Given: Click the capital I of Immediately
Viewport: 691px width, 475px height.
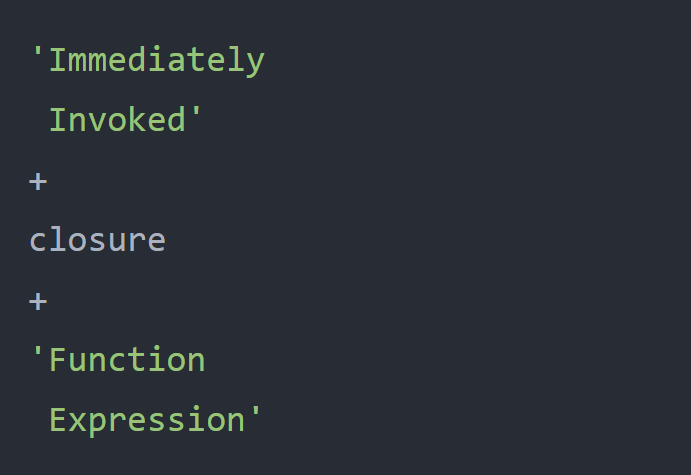Looking at the screenshot, I should click(58, 59).
